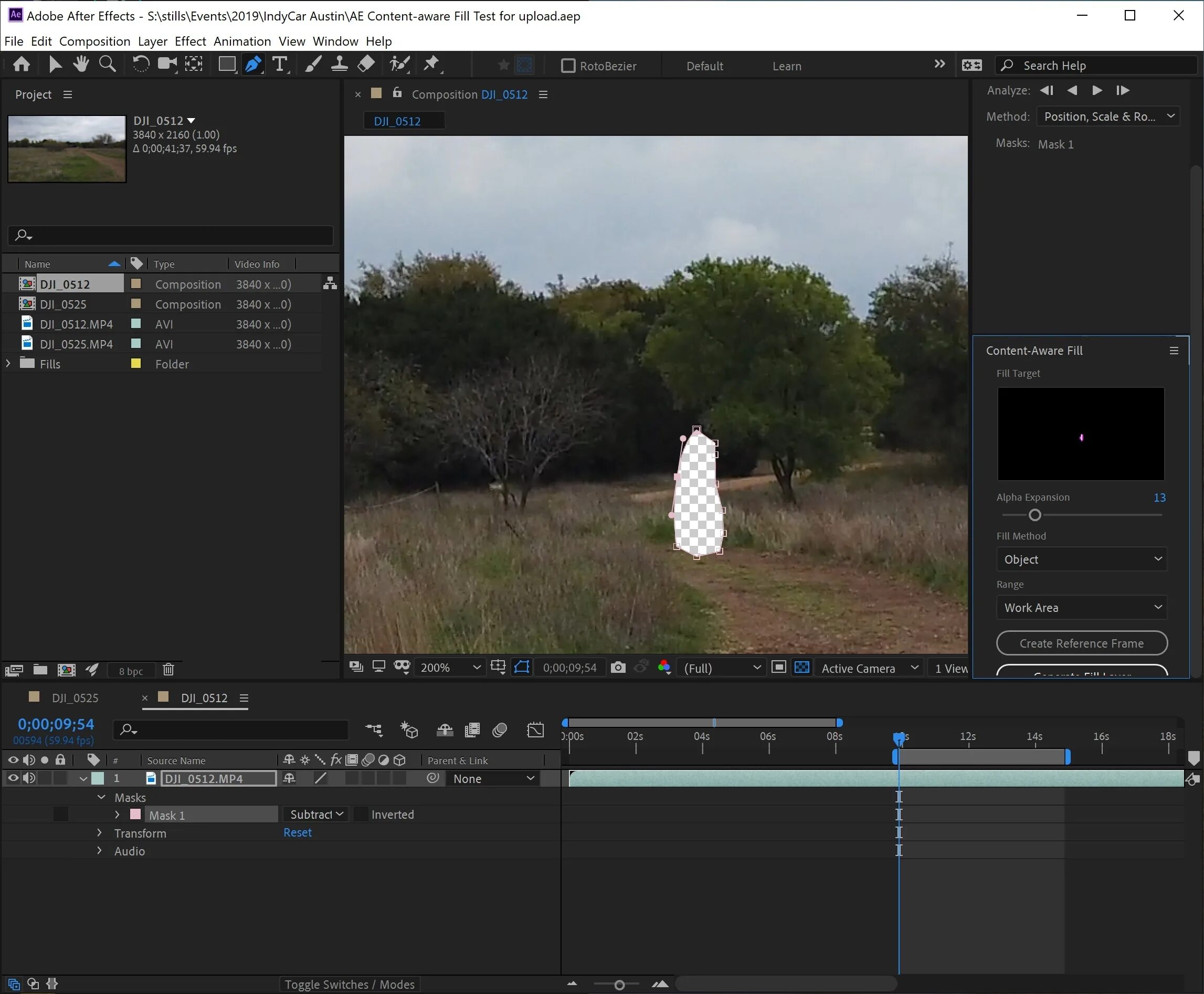Open the Fill Method Object dropdown
Image resolution: width=1204 pixels, height=994 pixels.
pos(1082,559)
